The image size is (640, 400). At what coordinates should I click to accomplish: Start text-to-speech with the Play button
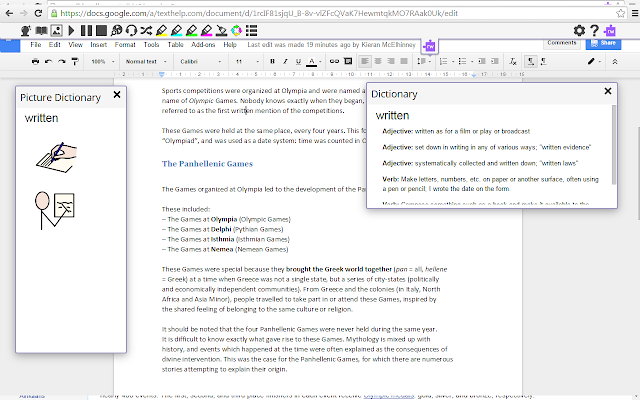click(x=71, y=31)
